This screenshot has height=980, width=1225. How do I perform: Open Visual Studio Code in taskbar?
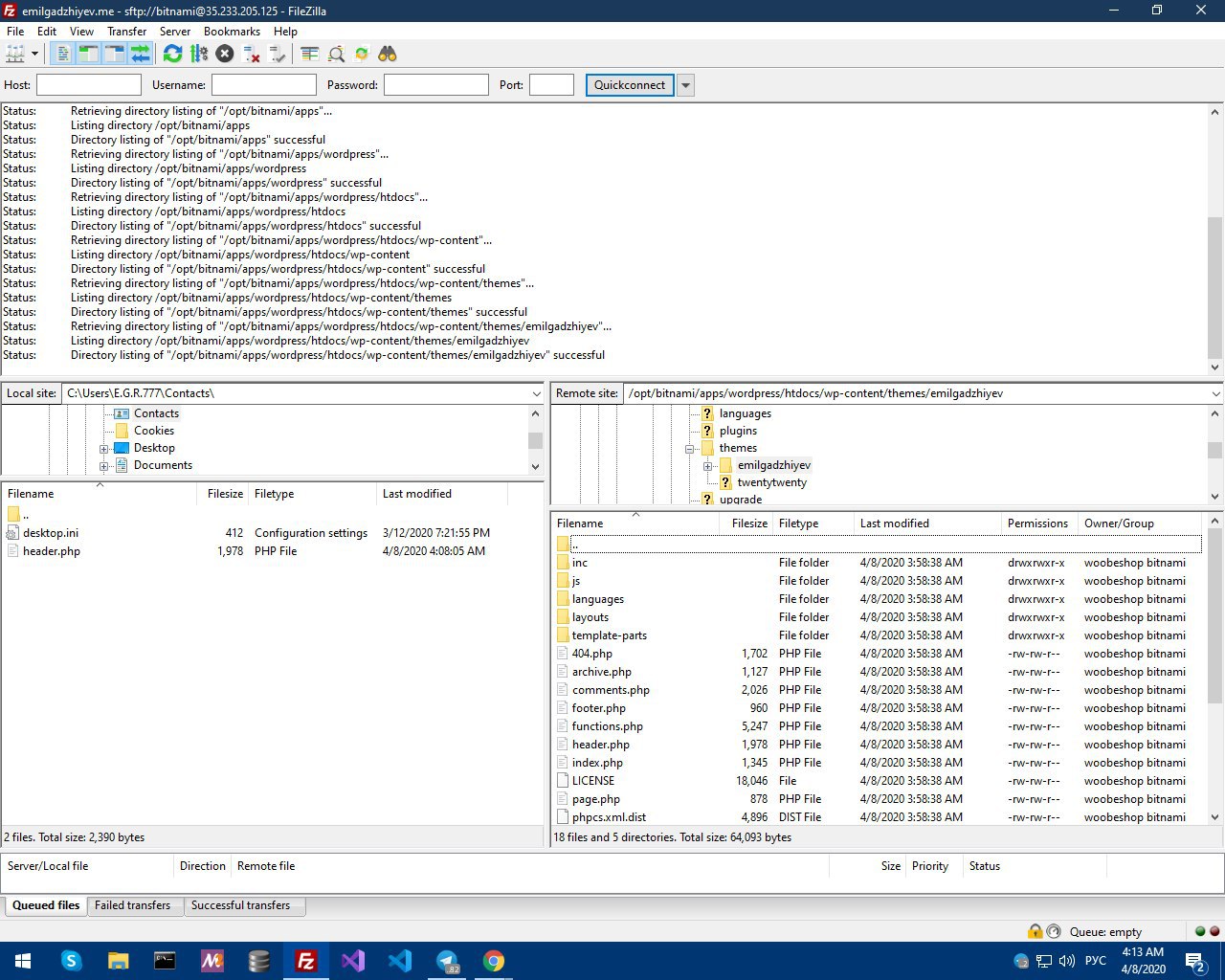[400, 961]
